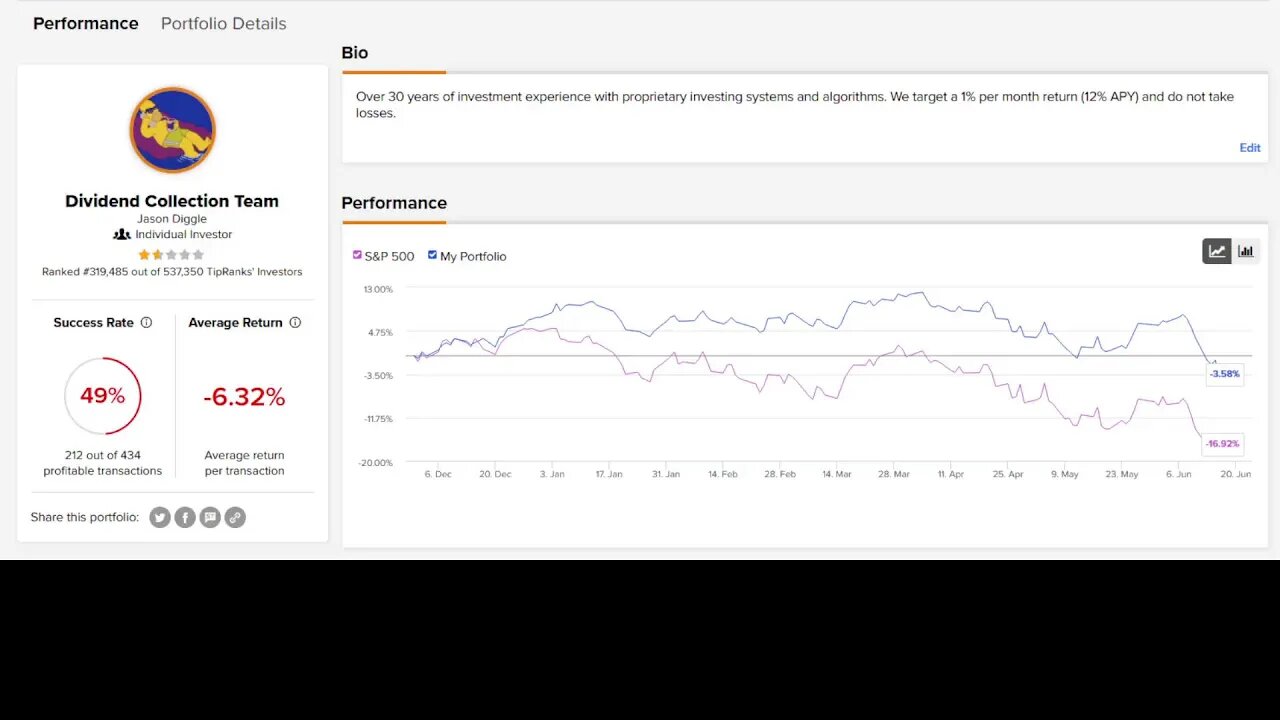1280x720 pixels.
Task: Click the 212 out of 434 text
Action: (x=103, y=455)
